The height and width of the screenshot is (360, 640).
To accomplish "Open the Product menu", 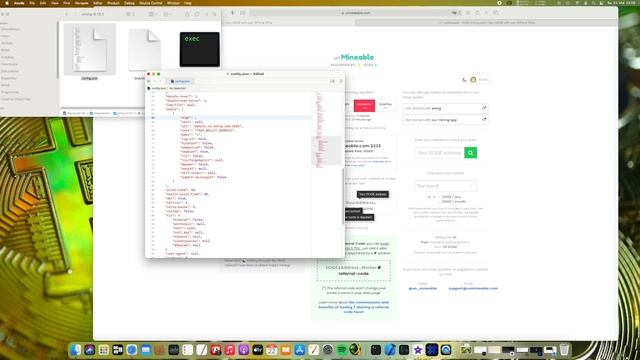I will pyautogui.click(x=113, y=3).
